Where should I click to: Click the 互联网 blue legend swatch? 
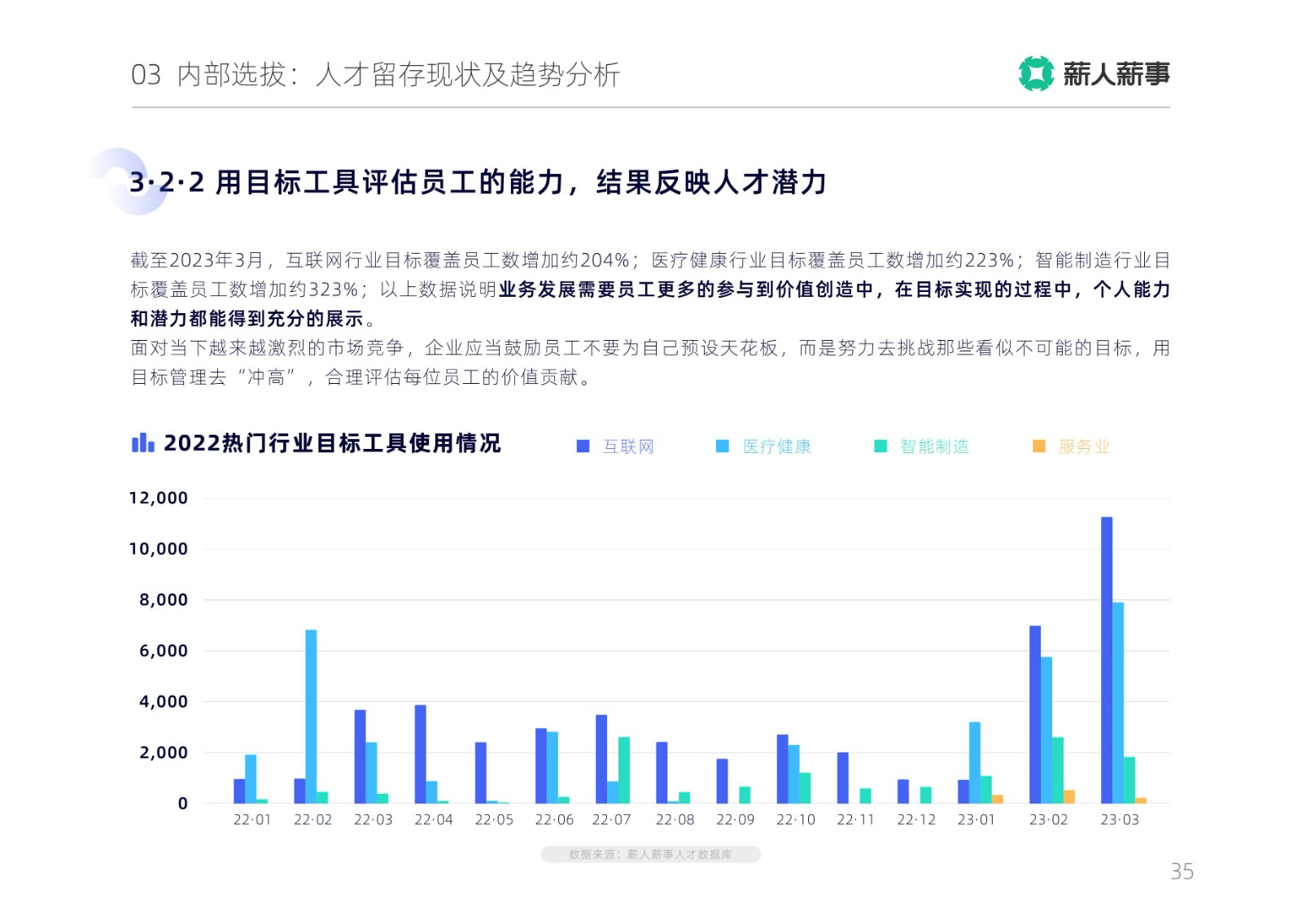583,447
